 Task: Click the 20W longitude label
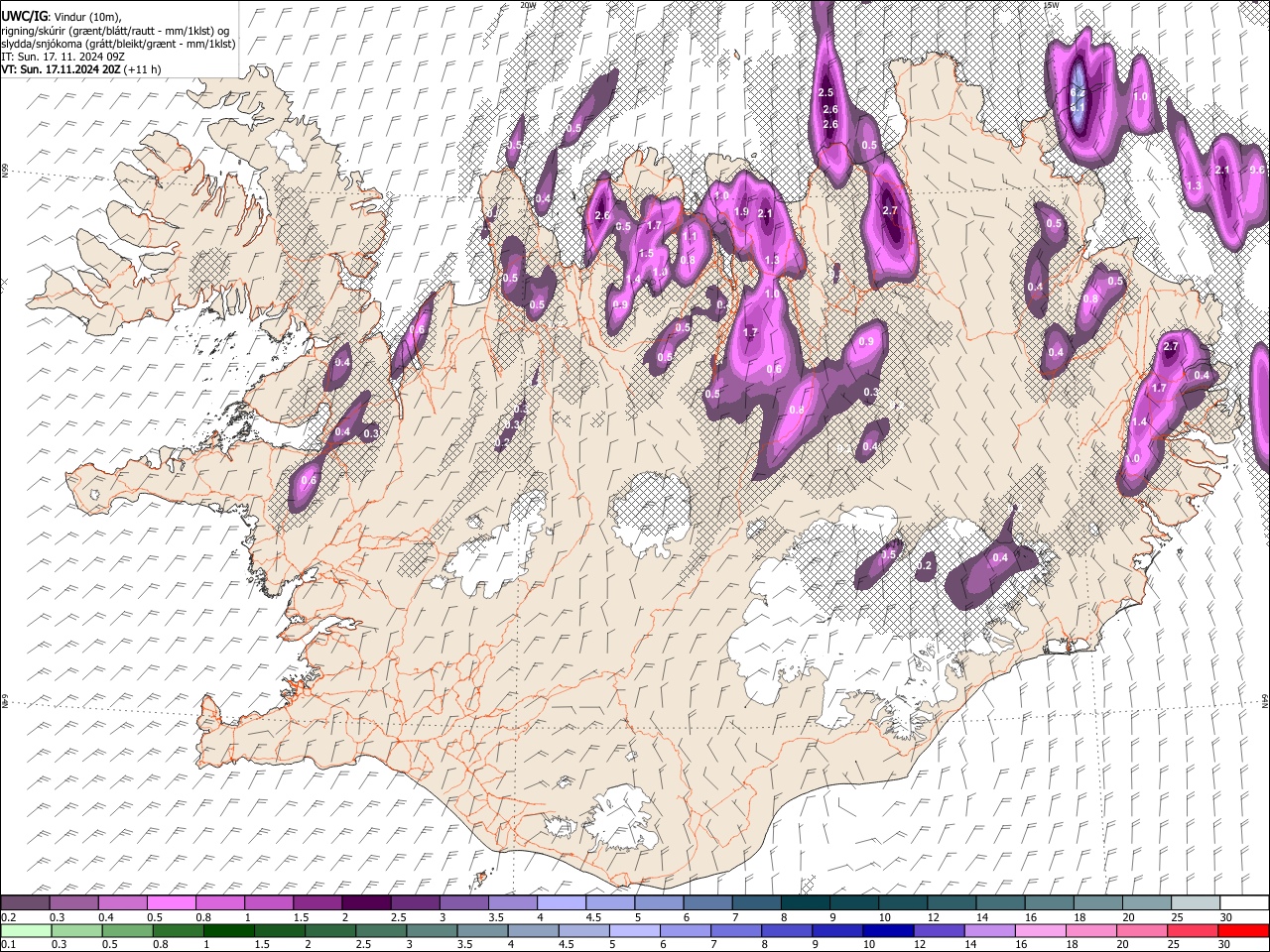tap(528, 5)
